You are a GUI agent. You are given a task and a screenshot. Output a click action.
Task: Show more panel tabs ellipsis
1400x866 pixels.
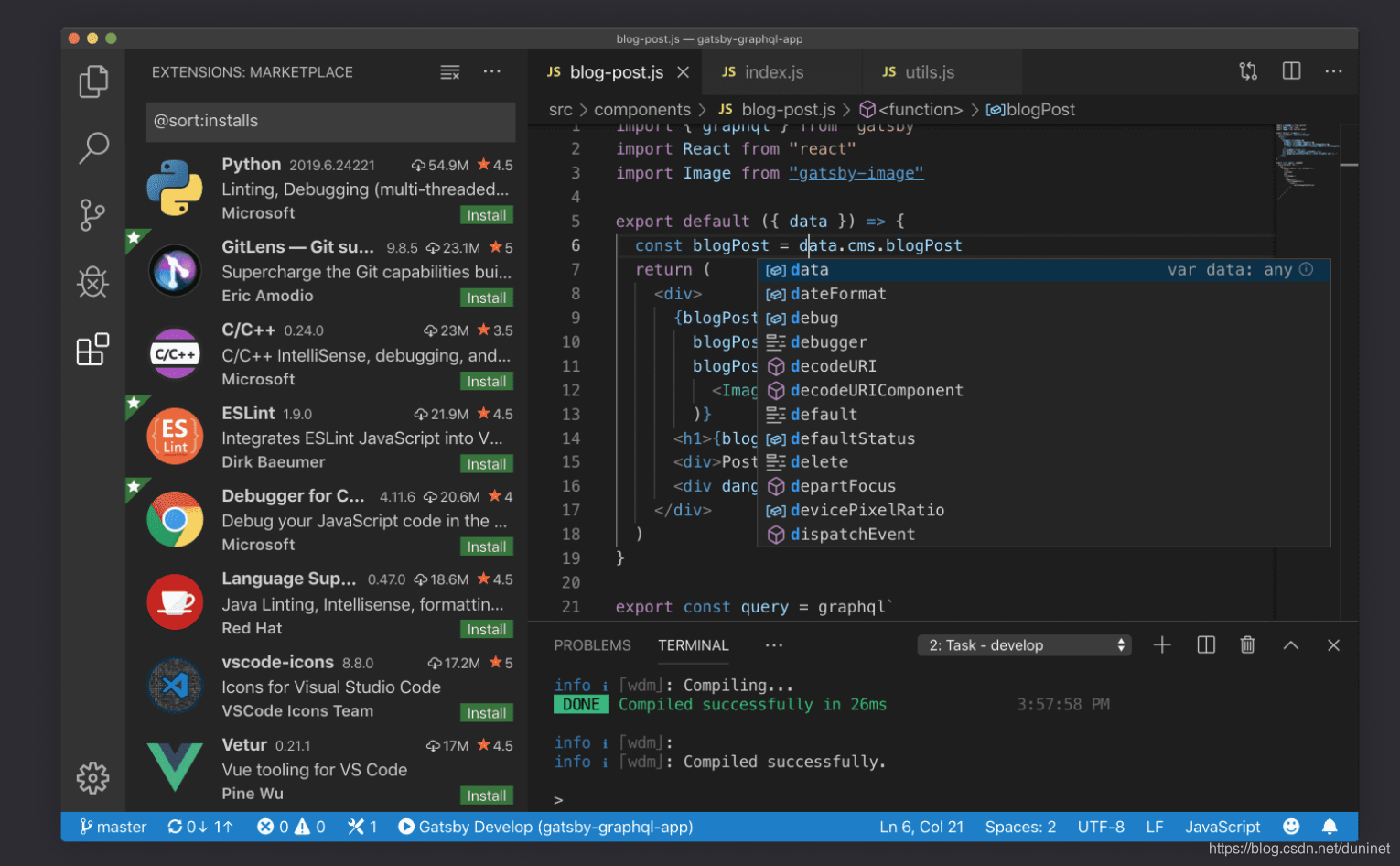[x=774, y=645]
